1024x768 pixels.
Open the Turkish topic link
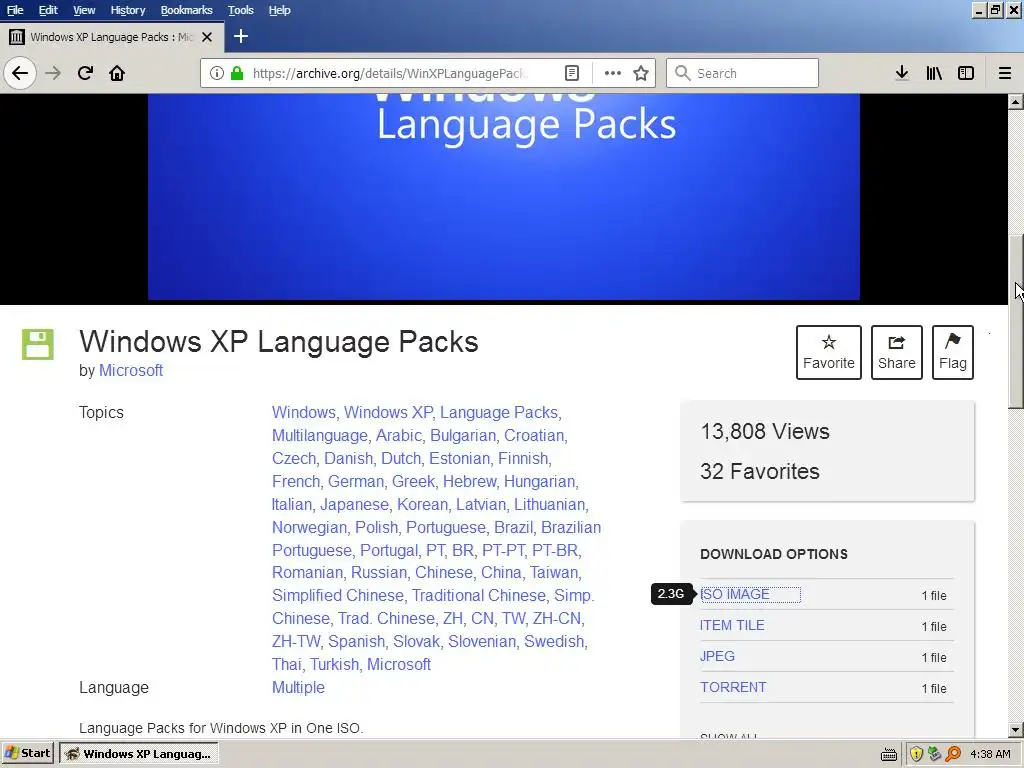pos(334,665)
